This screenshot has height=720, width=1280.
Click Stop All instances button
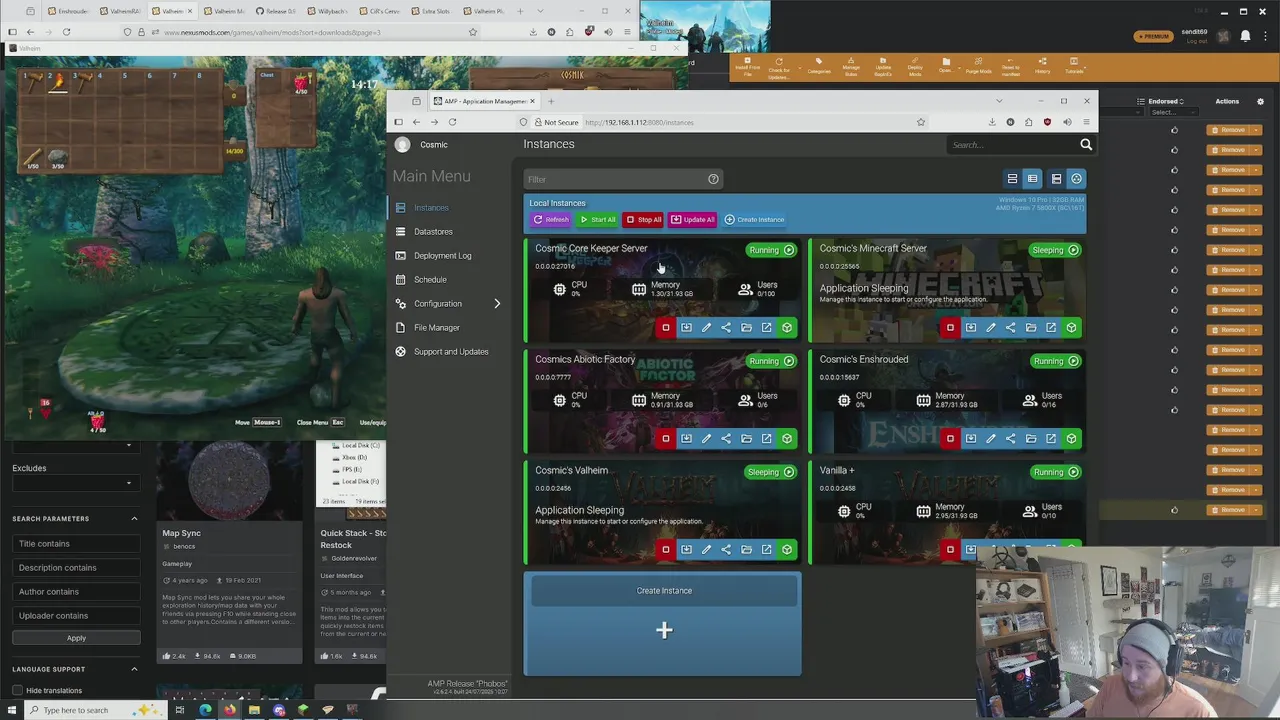click(x=643, y=220)
